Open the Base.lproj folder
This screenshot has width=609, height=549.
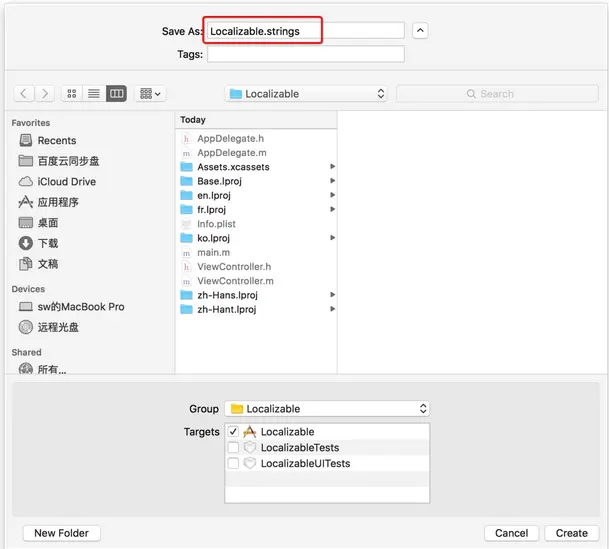[x=212, y=181]
